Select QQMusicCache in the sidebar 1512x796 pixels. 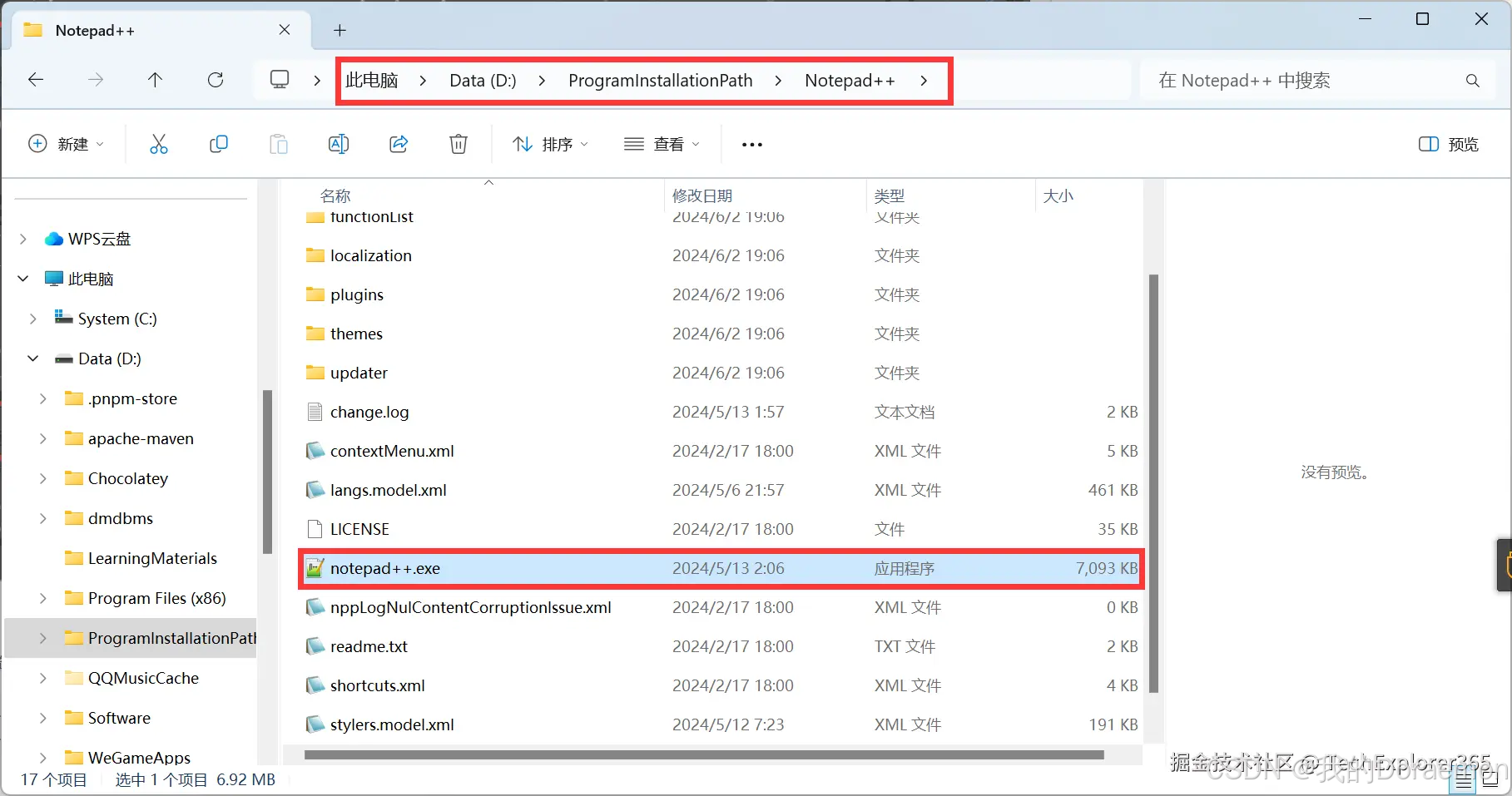point(143,678)
